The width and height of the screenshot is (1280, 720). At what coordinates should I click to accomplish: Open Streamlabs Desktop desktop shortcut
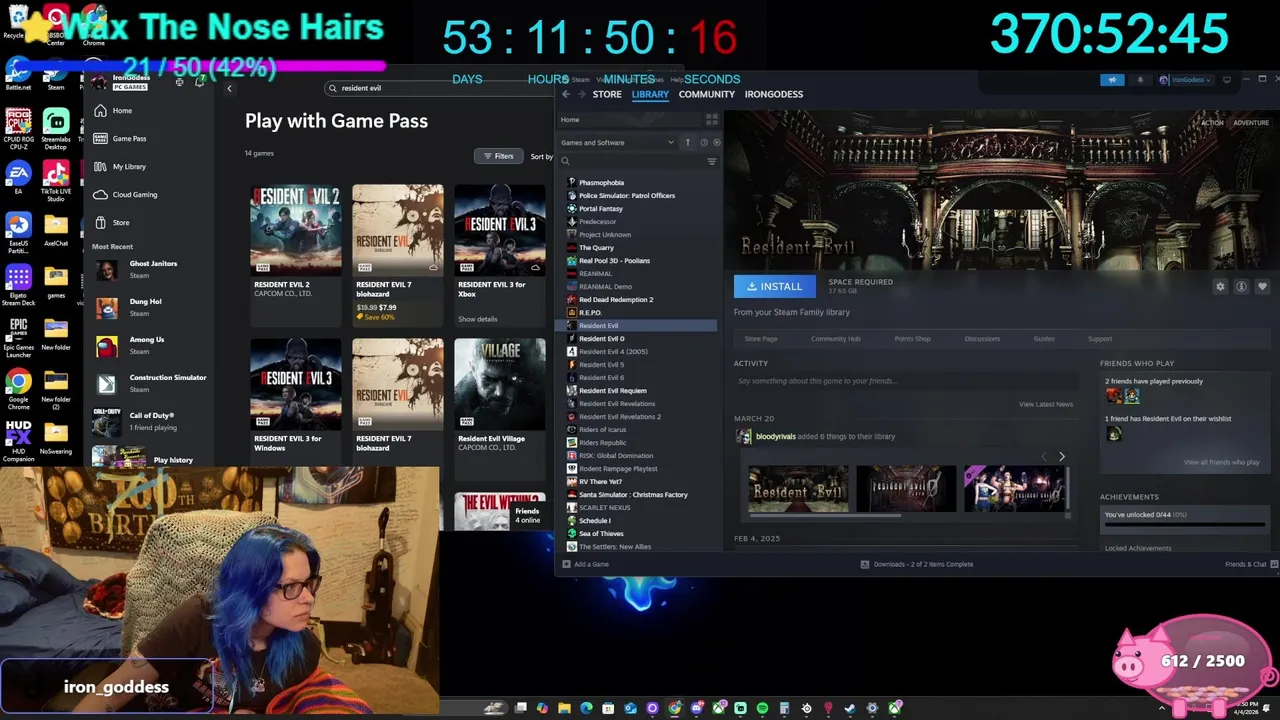click(56, 128)
